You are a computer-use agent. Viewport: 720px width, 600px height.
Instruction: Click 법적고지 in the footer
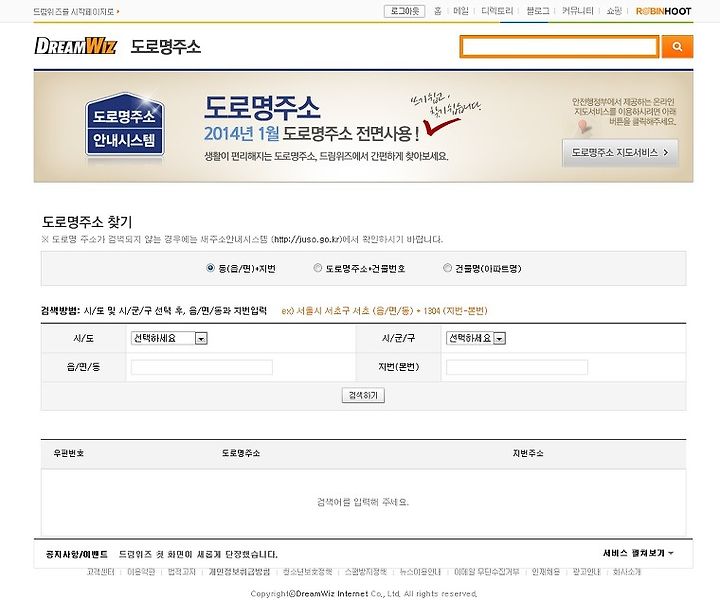[182, 572]
